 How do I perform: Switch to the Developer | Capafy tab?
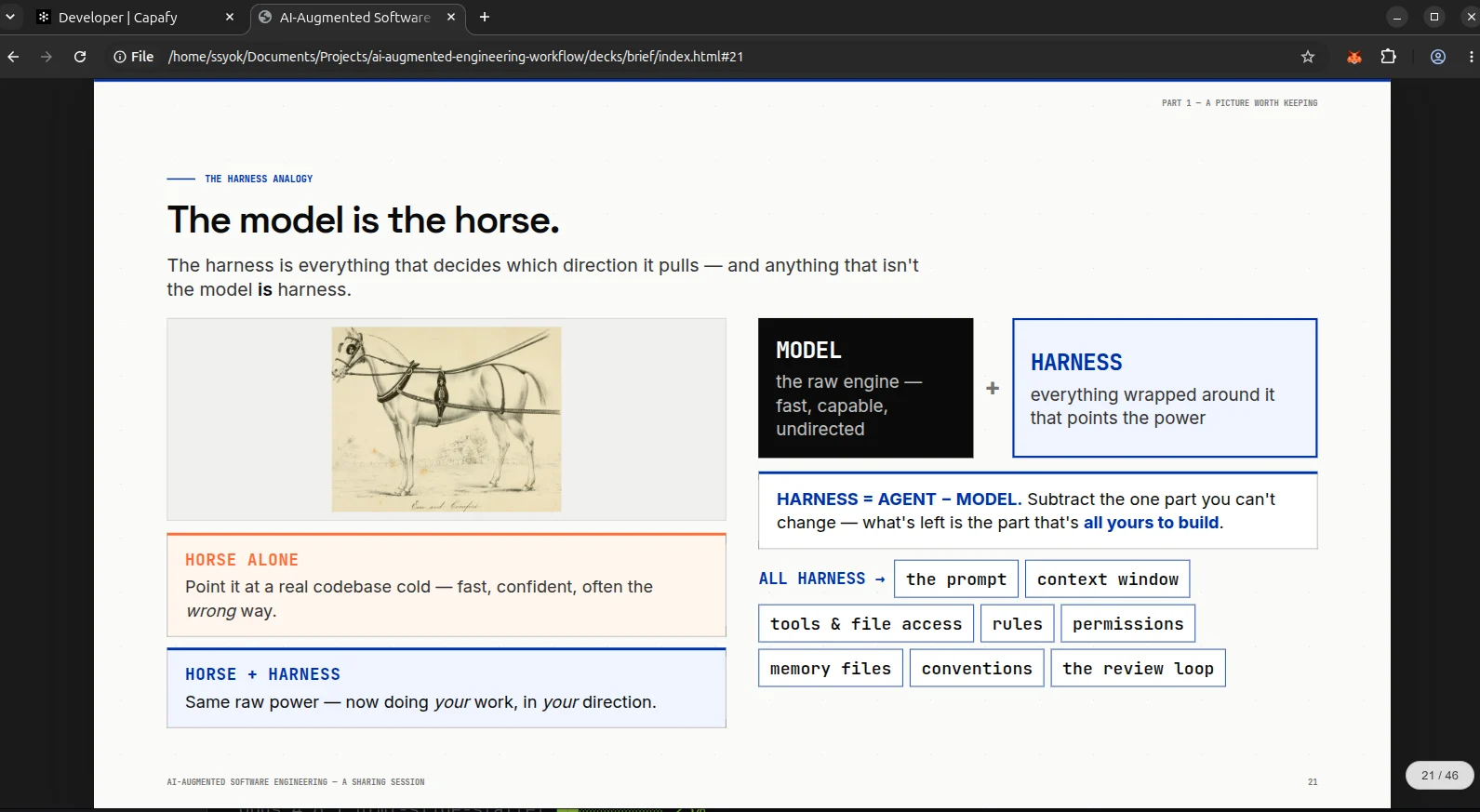137,17
